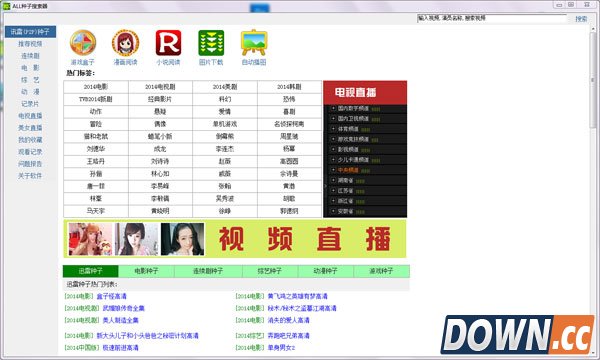600x360 pixels.
Task: Switch to the 游戏种子 tab
Action: point(382,271)
